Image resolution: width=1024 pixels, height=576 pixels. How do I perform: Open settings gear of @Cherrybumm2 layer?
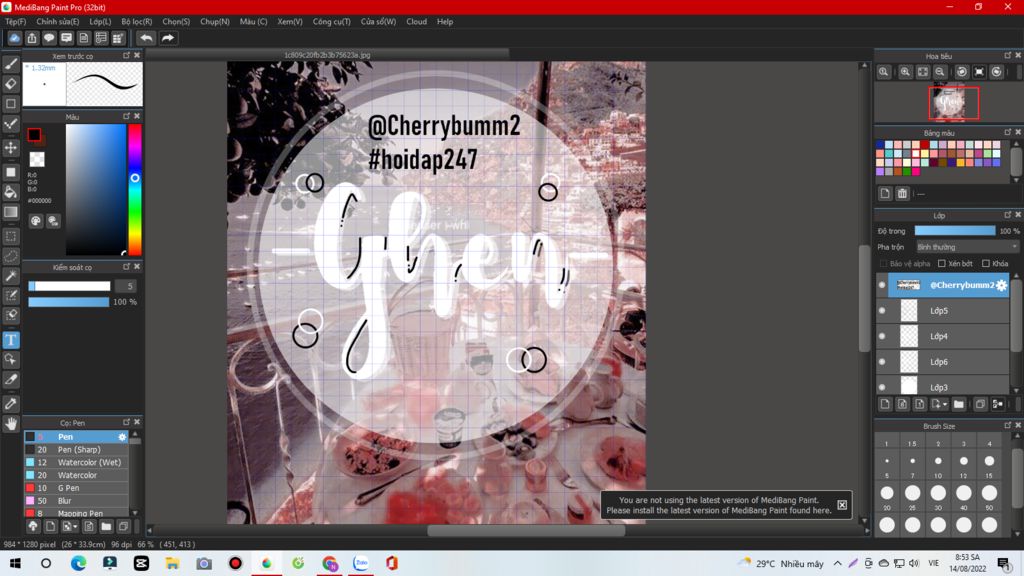tap(1001, 285)
